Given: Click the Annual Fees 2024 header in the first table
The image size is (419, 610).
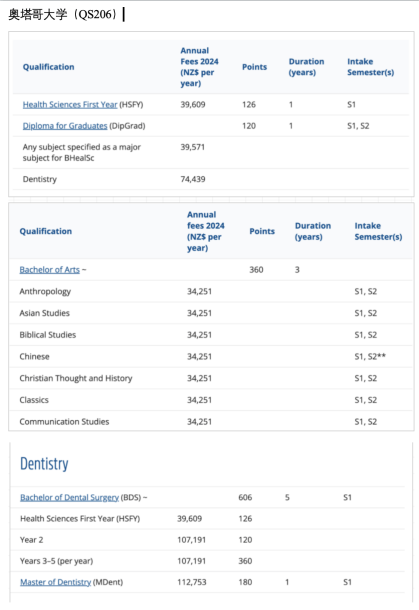Looking at the screenshot, I should [x=199, y=67].
